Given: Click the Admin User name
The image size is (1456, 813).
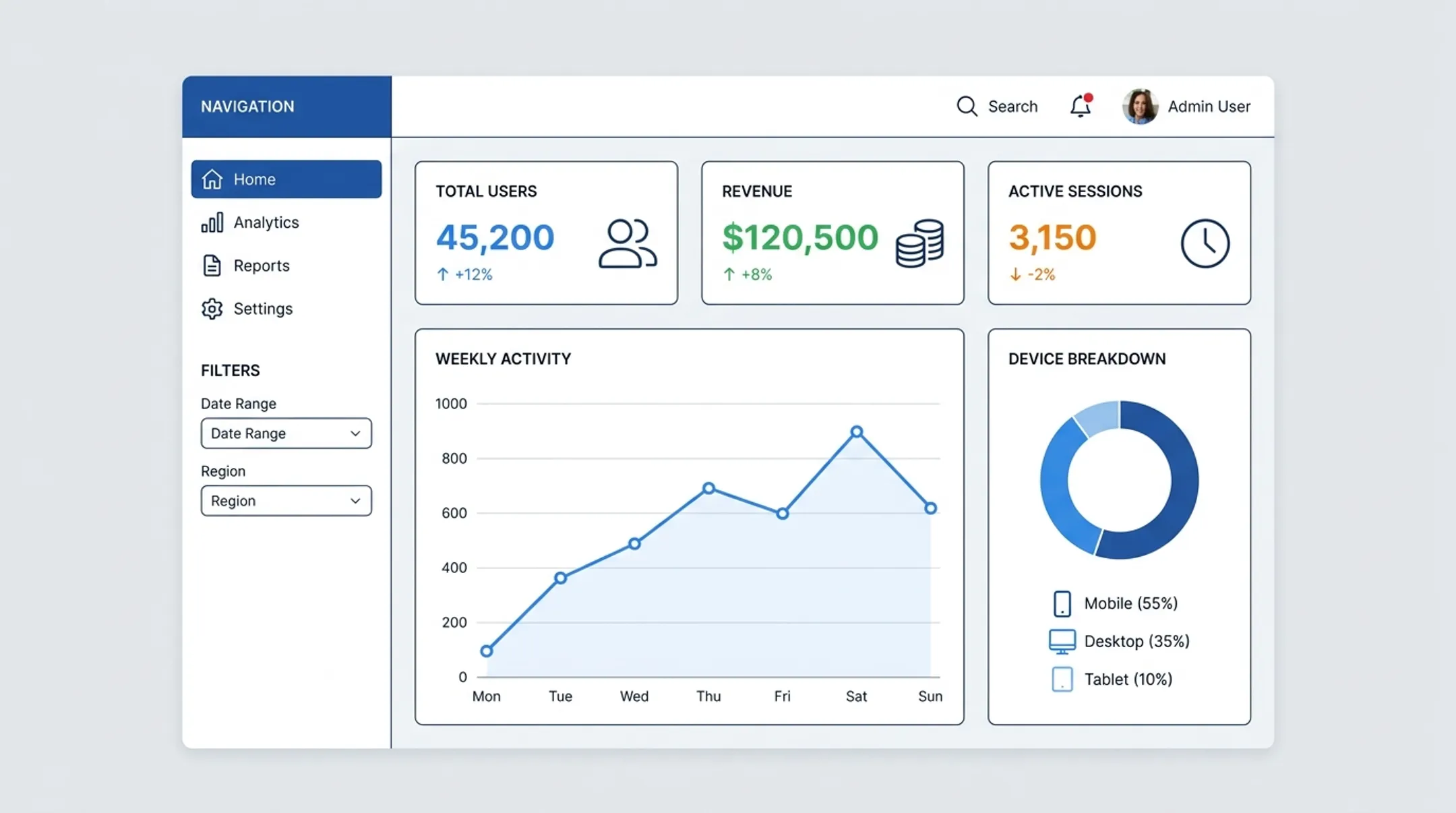Looking at the screenshot, I should click(x=1209, y=107).
